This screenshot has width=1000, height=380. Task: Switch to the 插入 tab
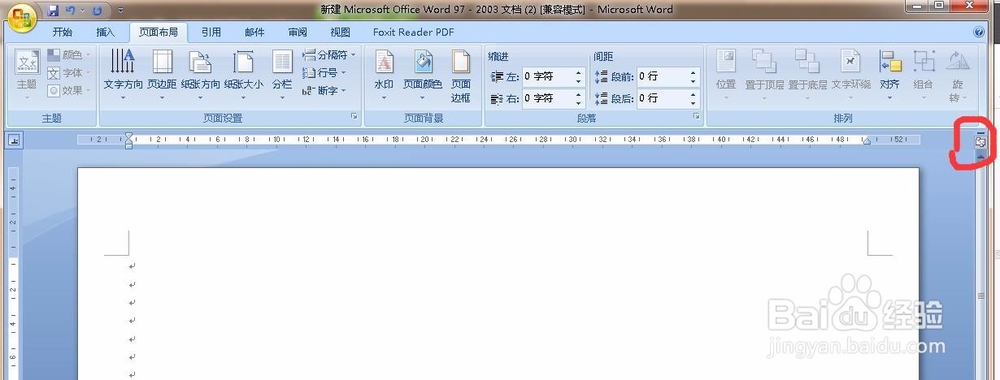tap(105, 32)
